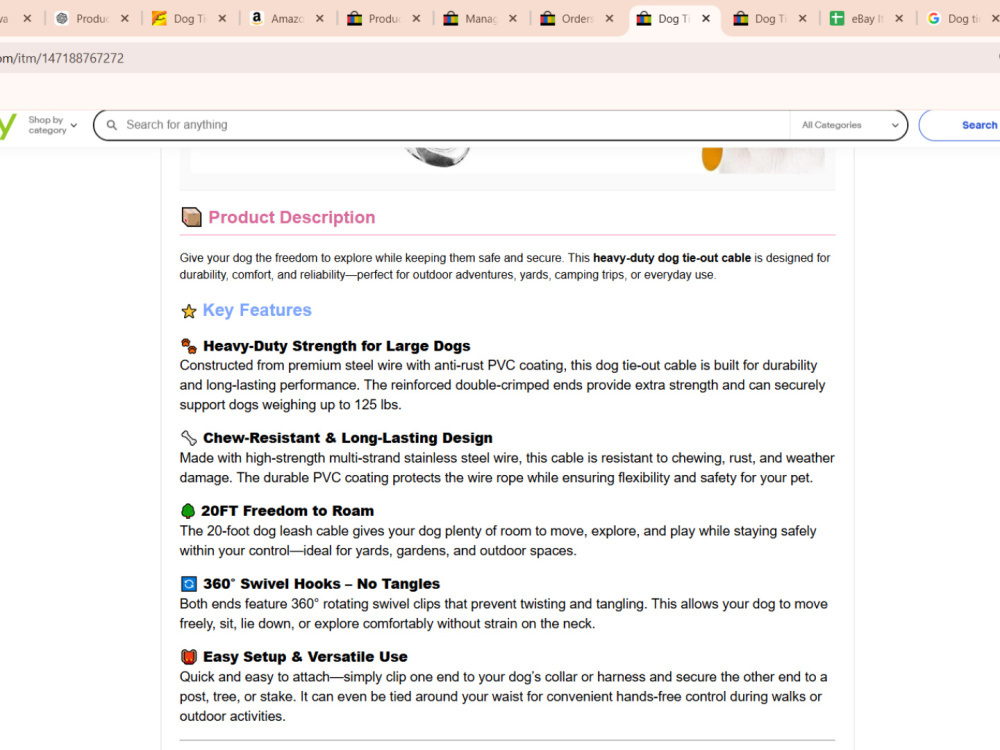
Task: Click the Orders tab eBay favicon
Action: point(547,18)
